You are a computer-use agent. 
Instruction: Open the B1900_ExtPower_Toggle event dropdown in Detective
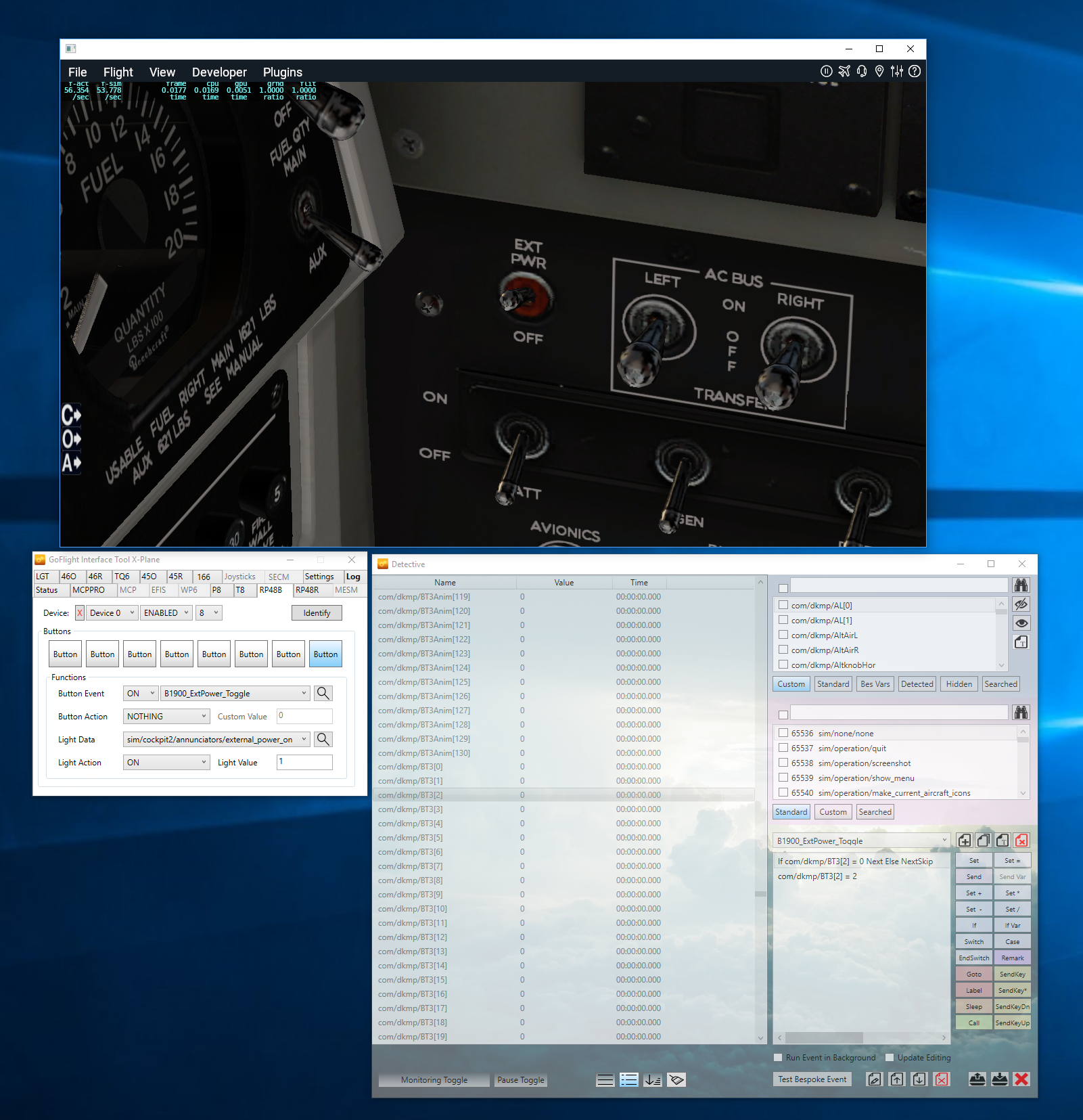(x=944, y=841)
